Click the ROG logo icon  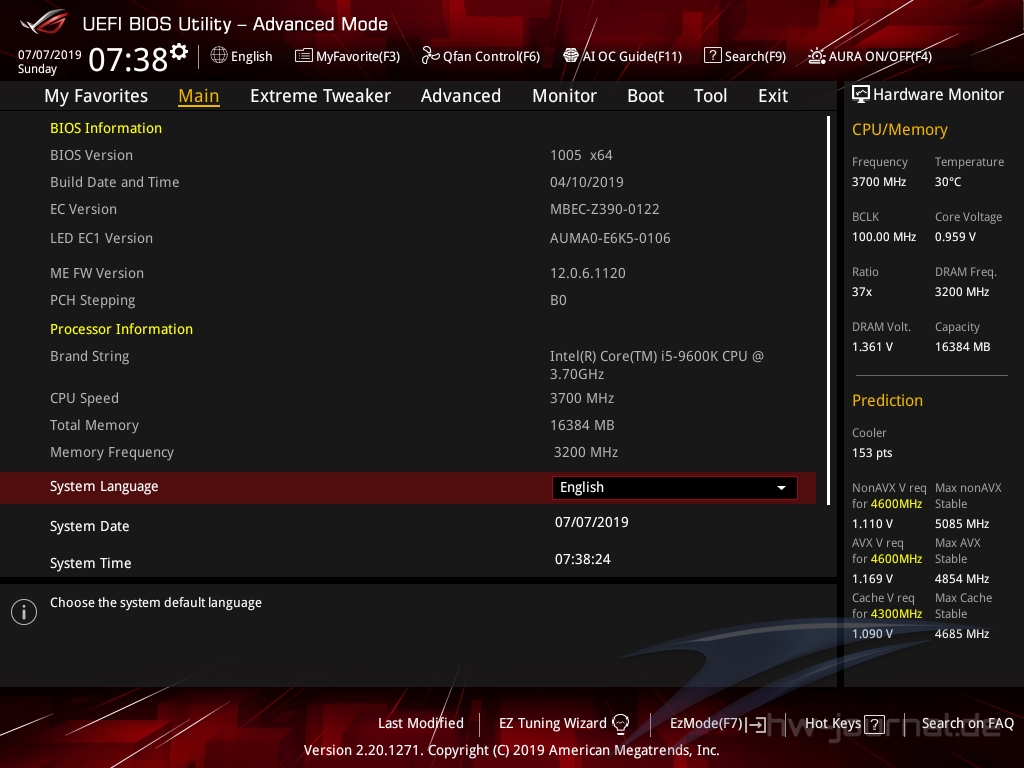coord(44,22)
